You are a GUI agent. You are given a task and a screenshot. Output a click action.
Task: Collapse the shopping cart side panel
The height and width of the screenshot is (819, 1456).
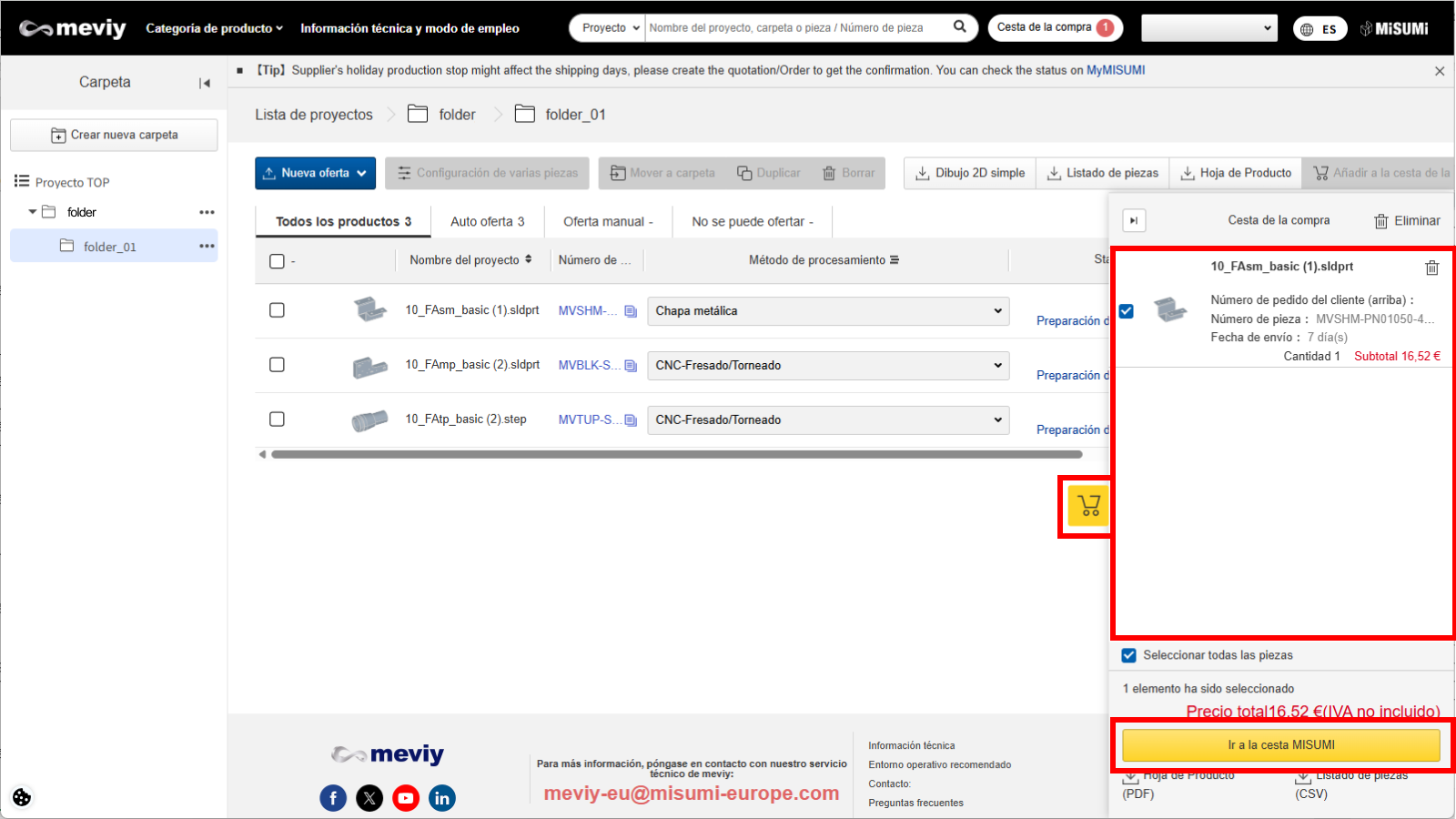pos(1134,220)
